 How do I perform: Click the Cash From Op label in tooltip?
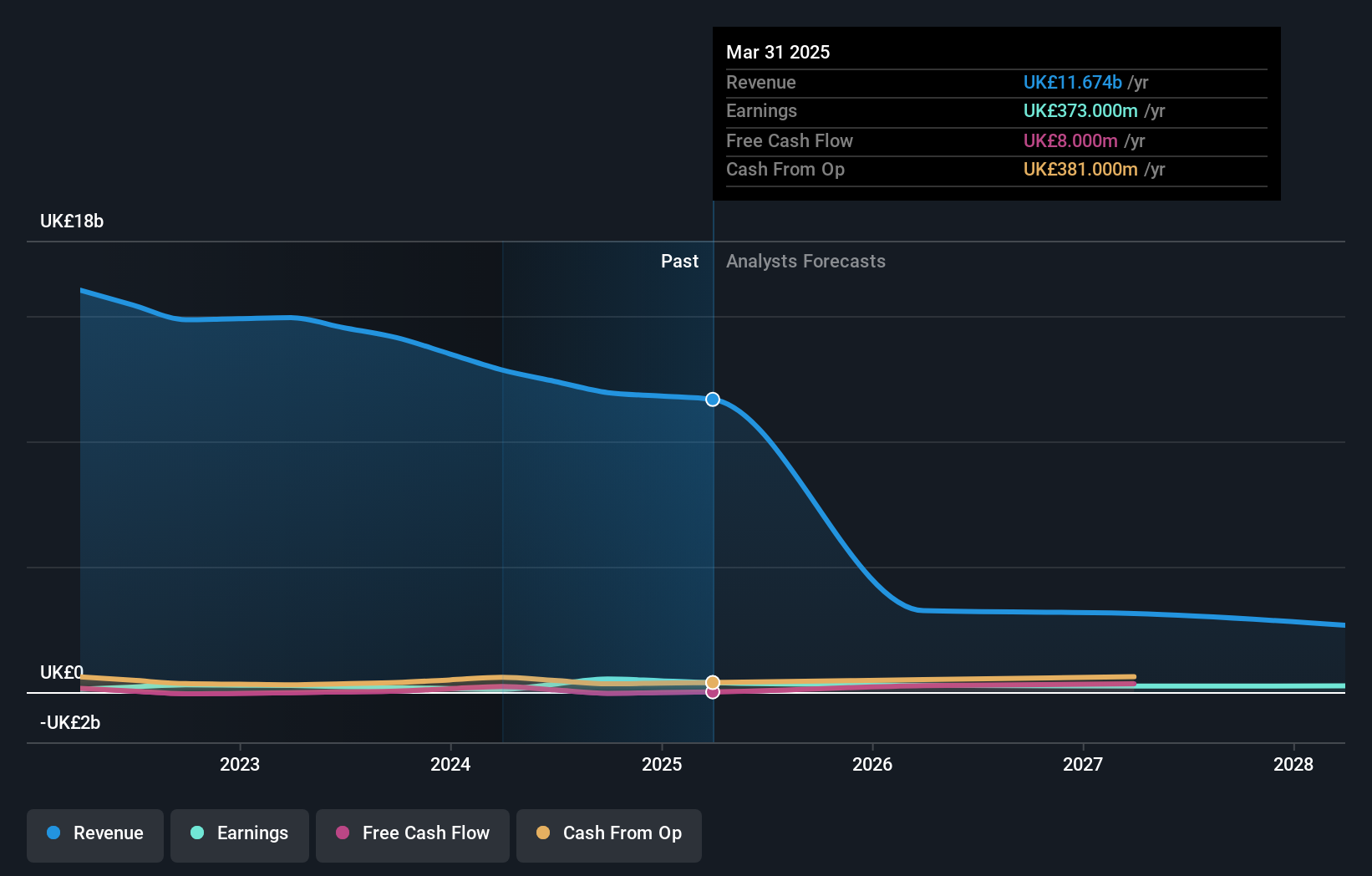click(x=785, y=169)
